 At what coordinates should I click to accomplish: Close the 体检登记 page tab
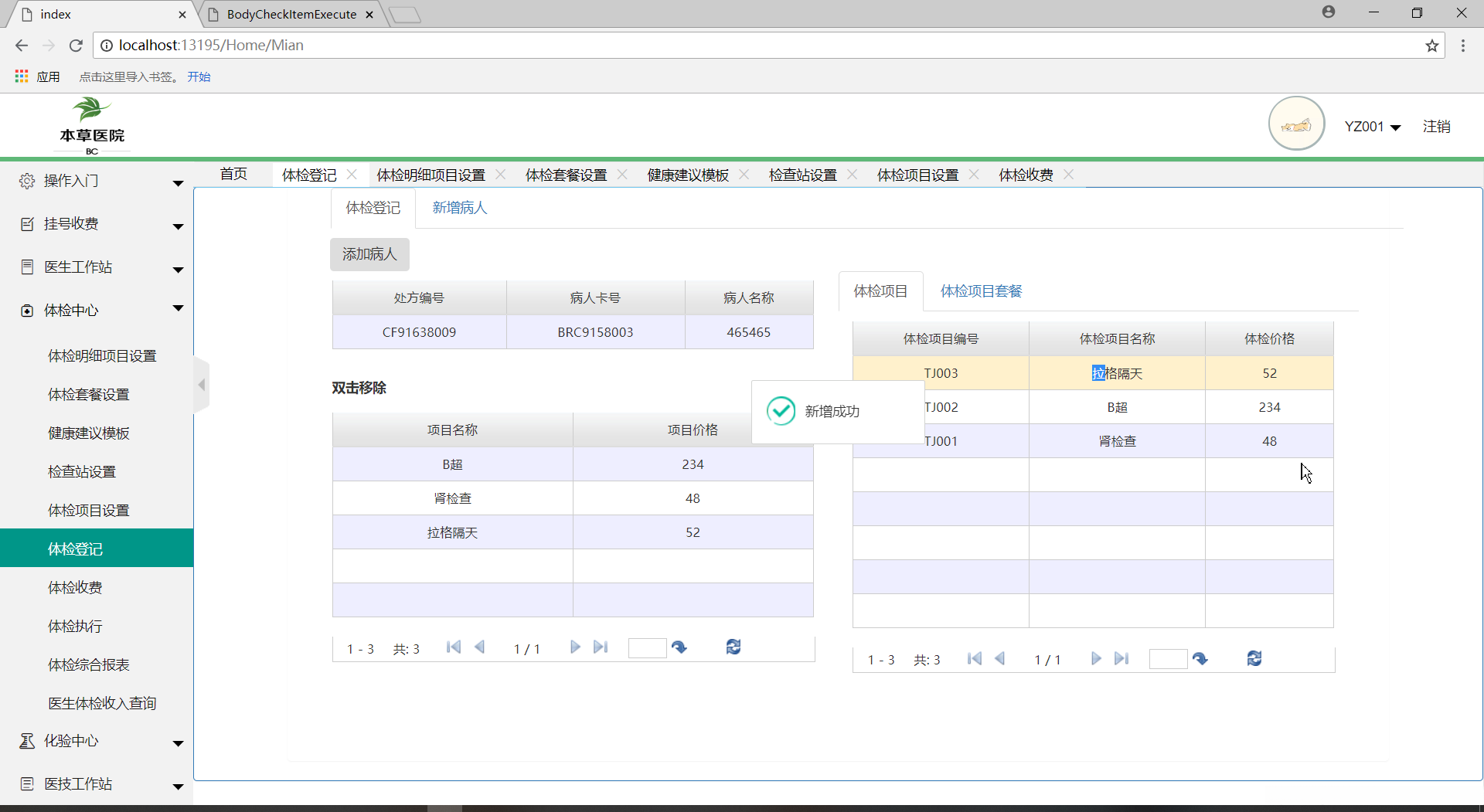(x=352, y=175)
